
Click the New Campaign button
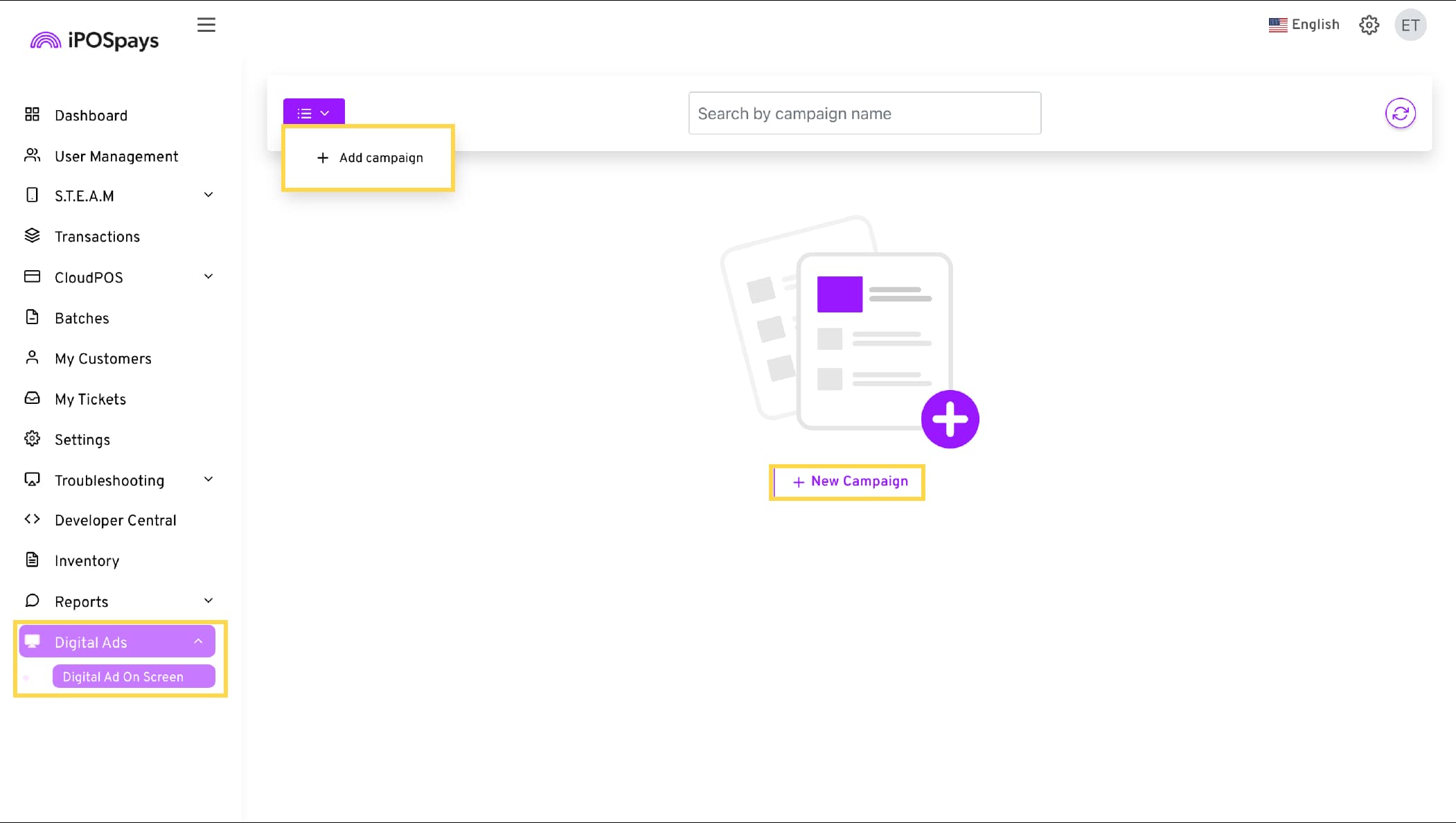coord(849,481)
